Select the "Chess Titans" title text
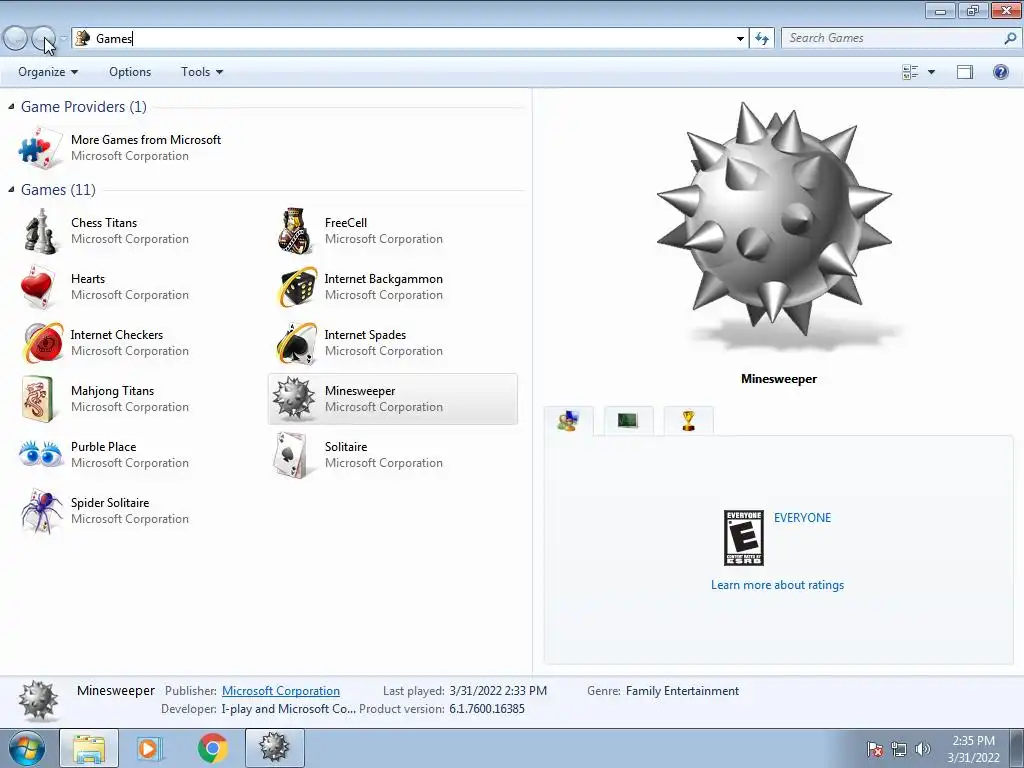Image resolution: width=1024 pixels, height=768 pixels. [104, 222]
